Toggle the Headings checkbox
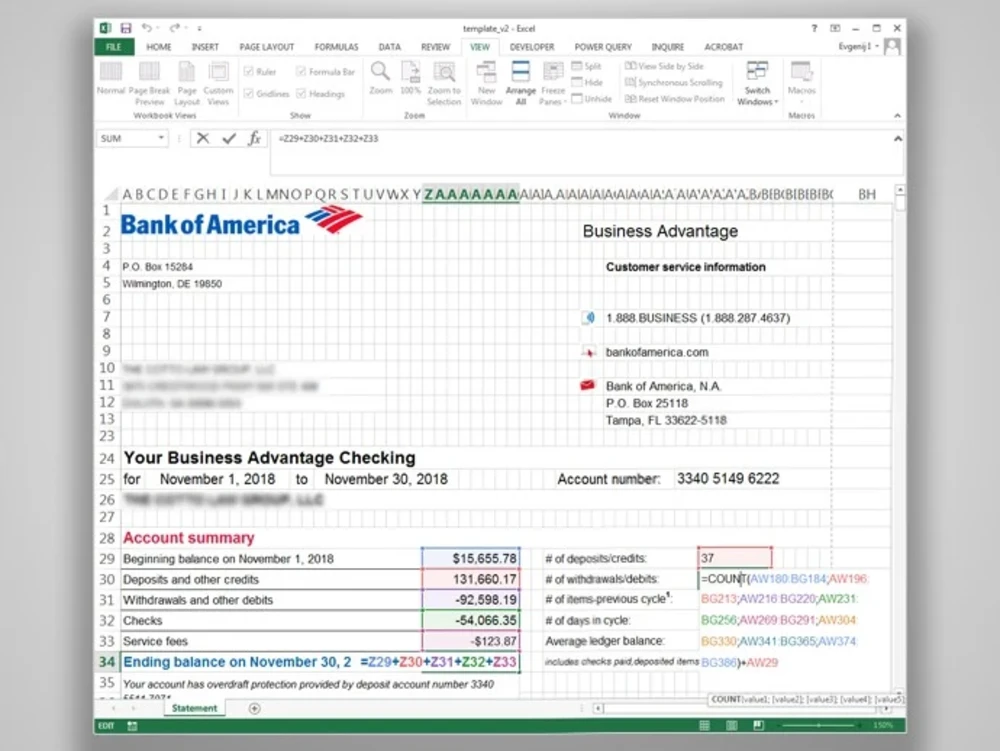1000x751 pixels. pos(301,94)
